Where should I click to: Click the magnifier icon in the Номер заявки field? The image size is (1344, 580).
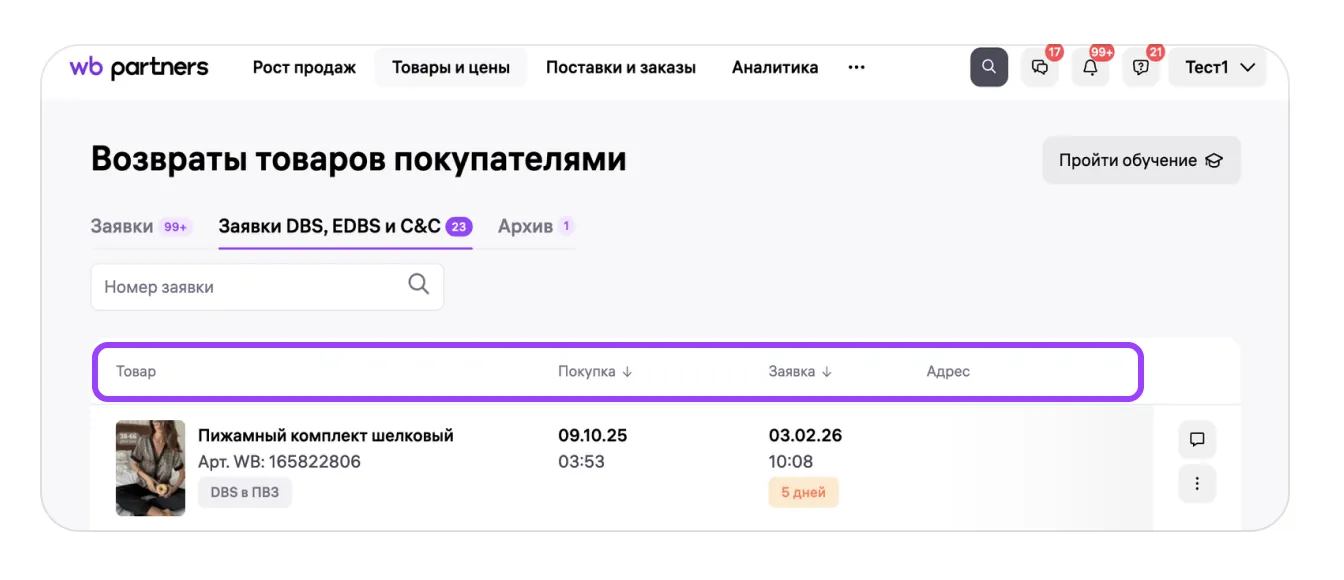(419, 285)
